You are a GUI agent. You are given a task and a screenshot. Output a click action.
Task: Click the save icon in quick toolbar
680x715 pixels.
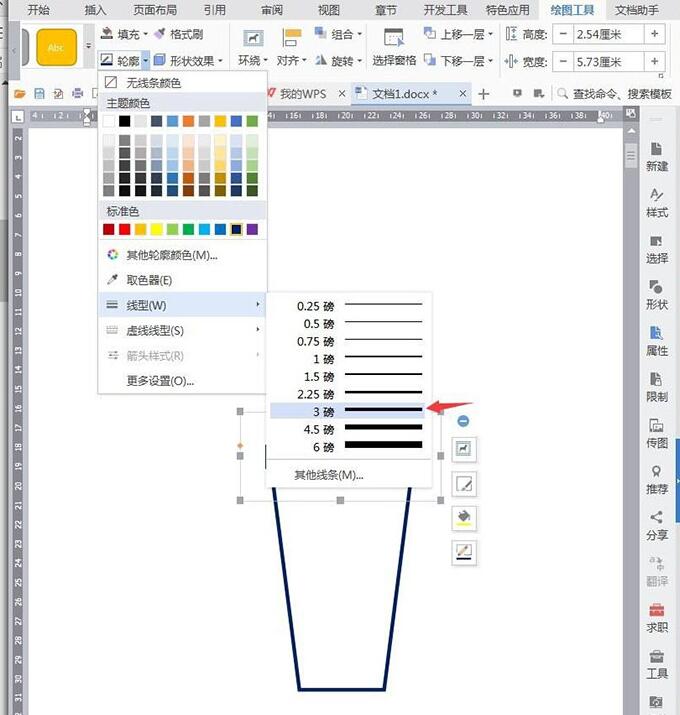[x=39, y=94]
